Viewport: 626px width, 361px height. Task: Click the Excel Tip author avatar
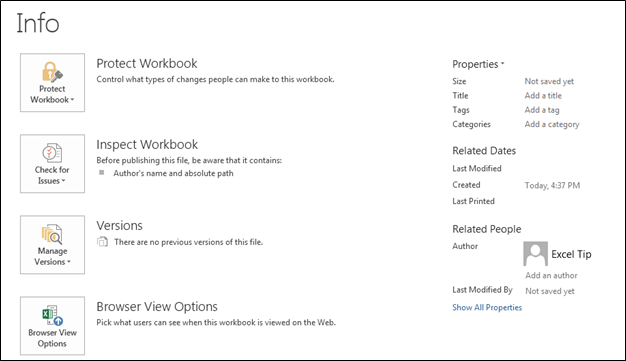click(x=535, y=254)
